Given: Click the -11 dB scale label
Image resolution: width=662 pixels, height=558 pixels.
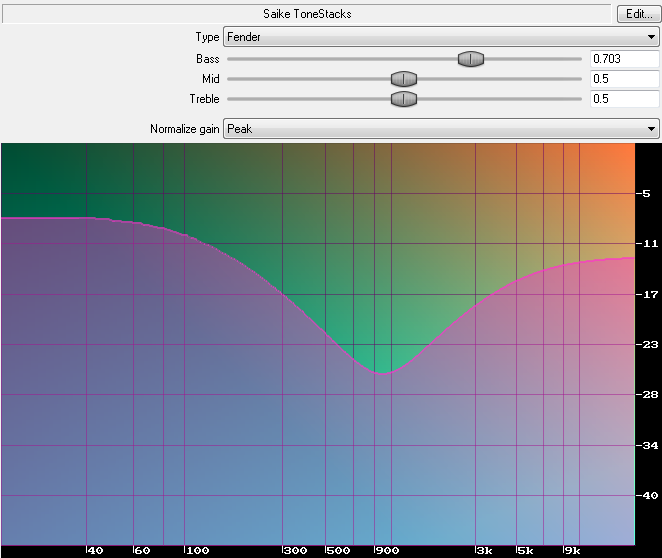Looking at the screenshot, I should [x=647, y=244].
